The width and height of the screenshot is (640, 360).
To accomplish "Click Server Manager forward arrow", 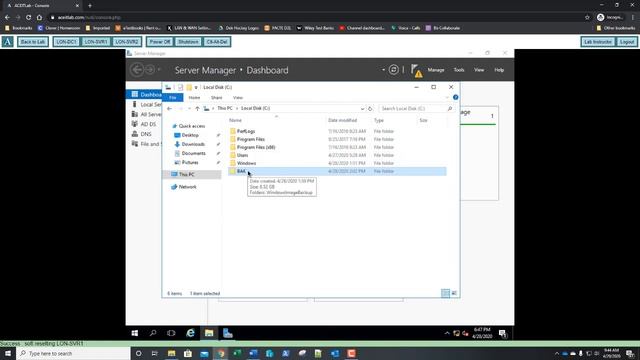I will [150, 70].
